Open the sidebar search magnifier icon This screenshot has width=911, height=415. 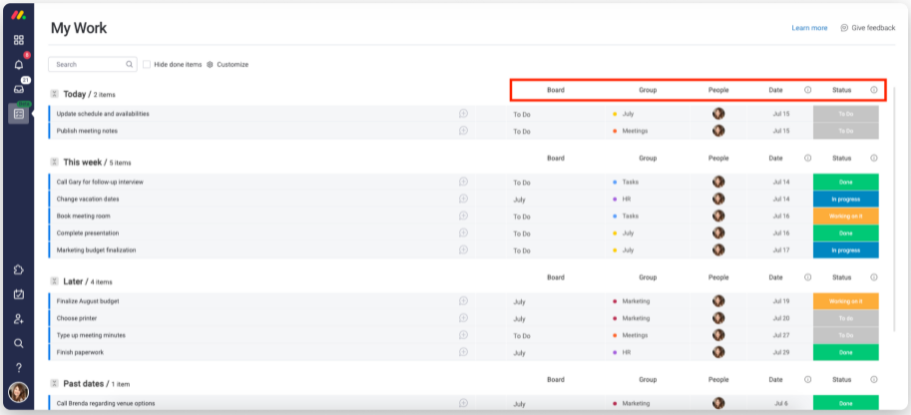18,343
